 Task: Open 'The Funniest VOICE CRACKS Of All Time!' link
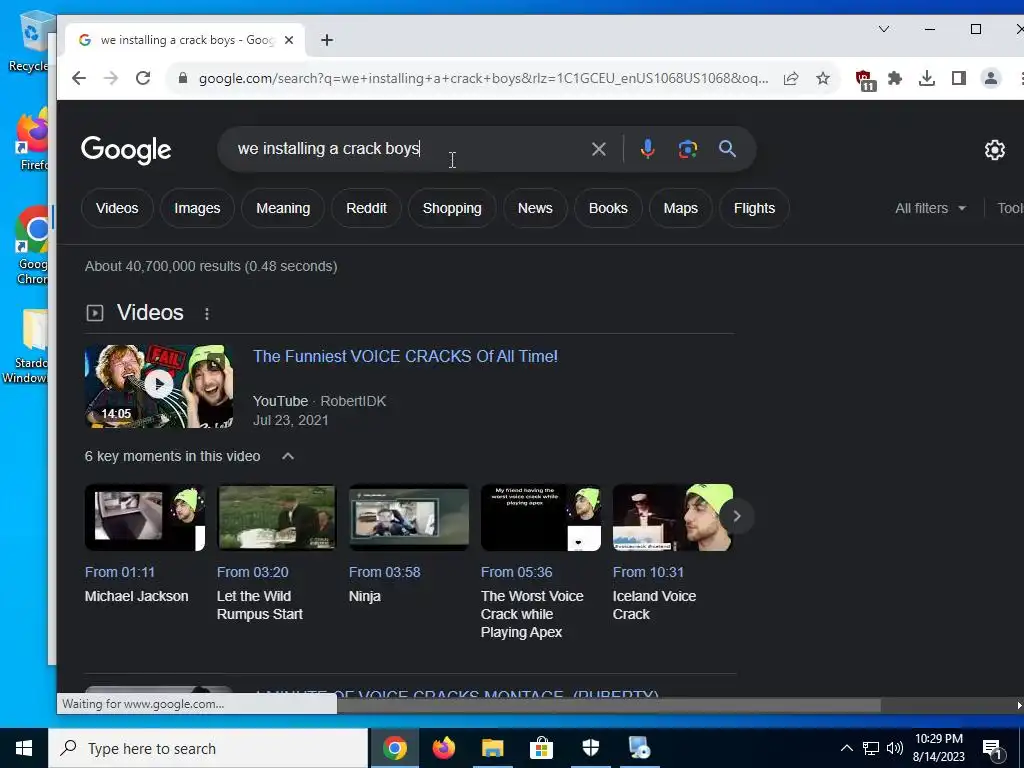(x=406, y=357)
